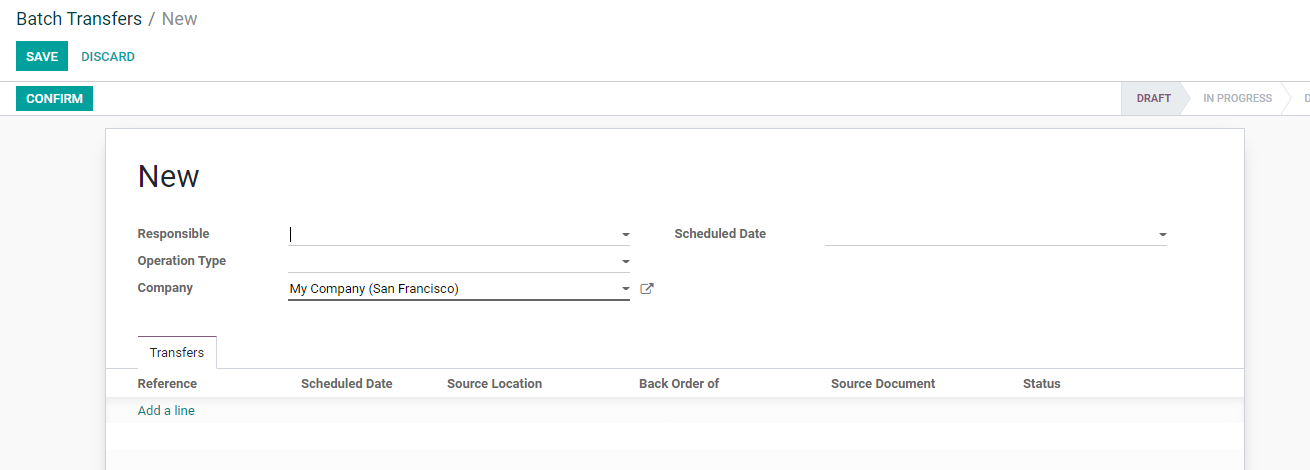Sort by Source Location column
The width and height of the screenshot is (1310, 470).
[x=494, y=384]
